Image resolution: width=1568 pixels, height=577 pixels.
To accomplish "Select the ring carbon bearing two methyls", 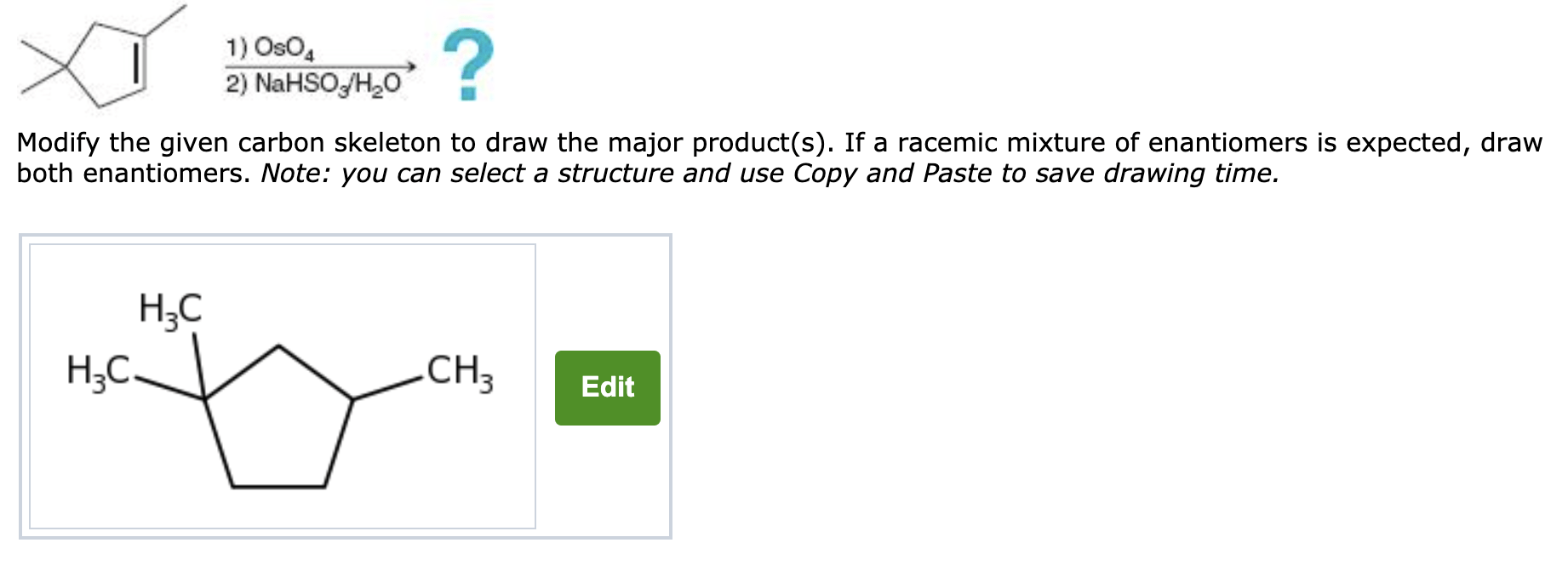I will [203, 397].
